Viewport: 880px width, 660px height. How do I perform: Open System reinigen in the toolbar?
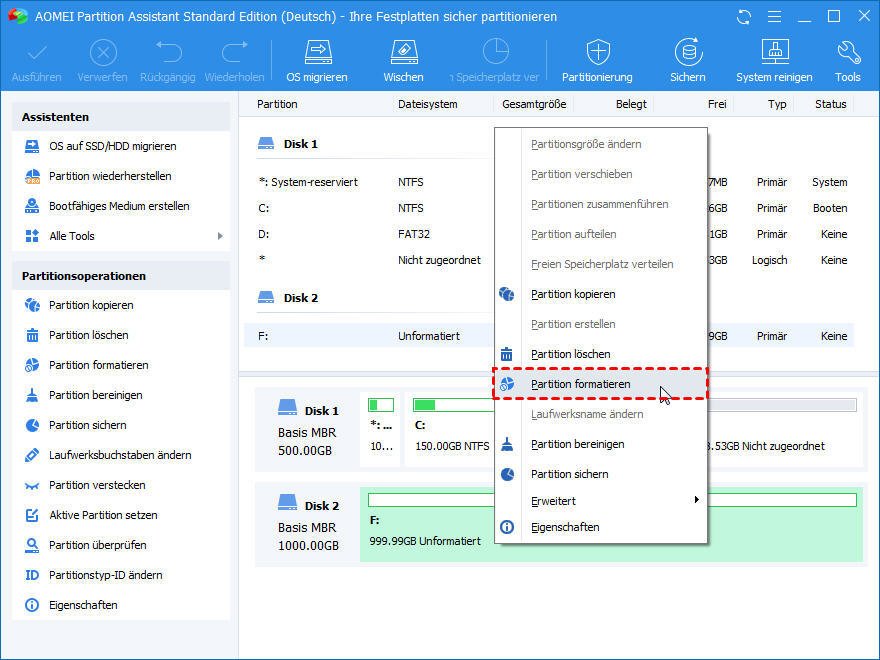(x=774, y=61)
